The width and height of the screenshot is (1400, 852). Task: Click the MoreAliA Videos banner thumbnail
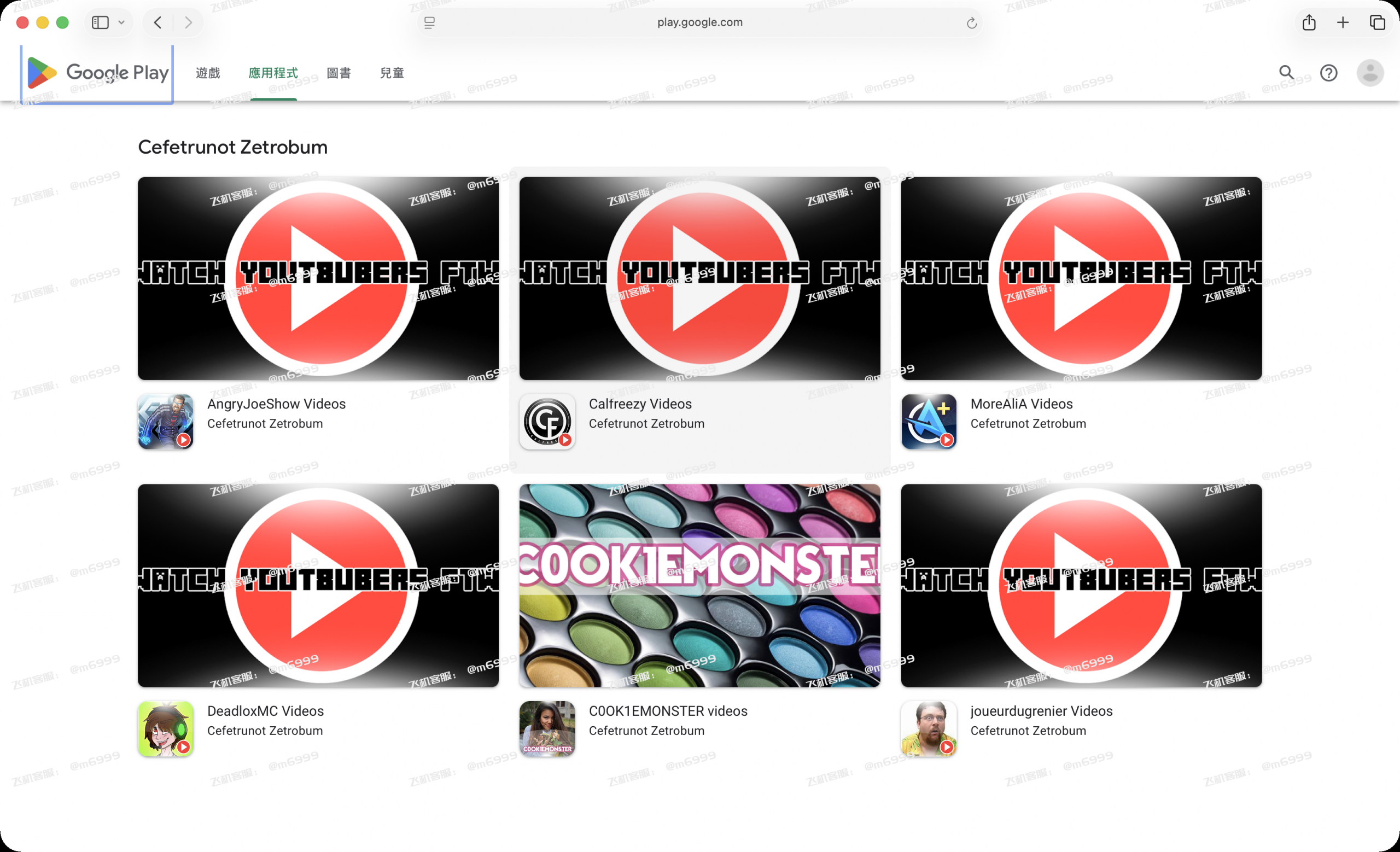[1082, 278]
